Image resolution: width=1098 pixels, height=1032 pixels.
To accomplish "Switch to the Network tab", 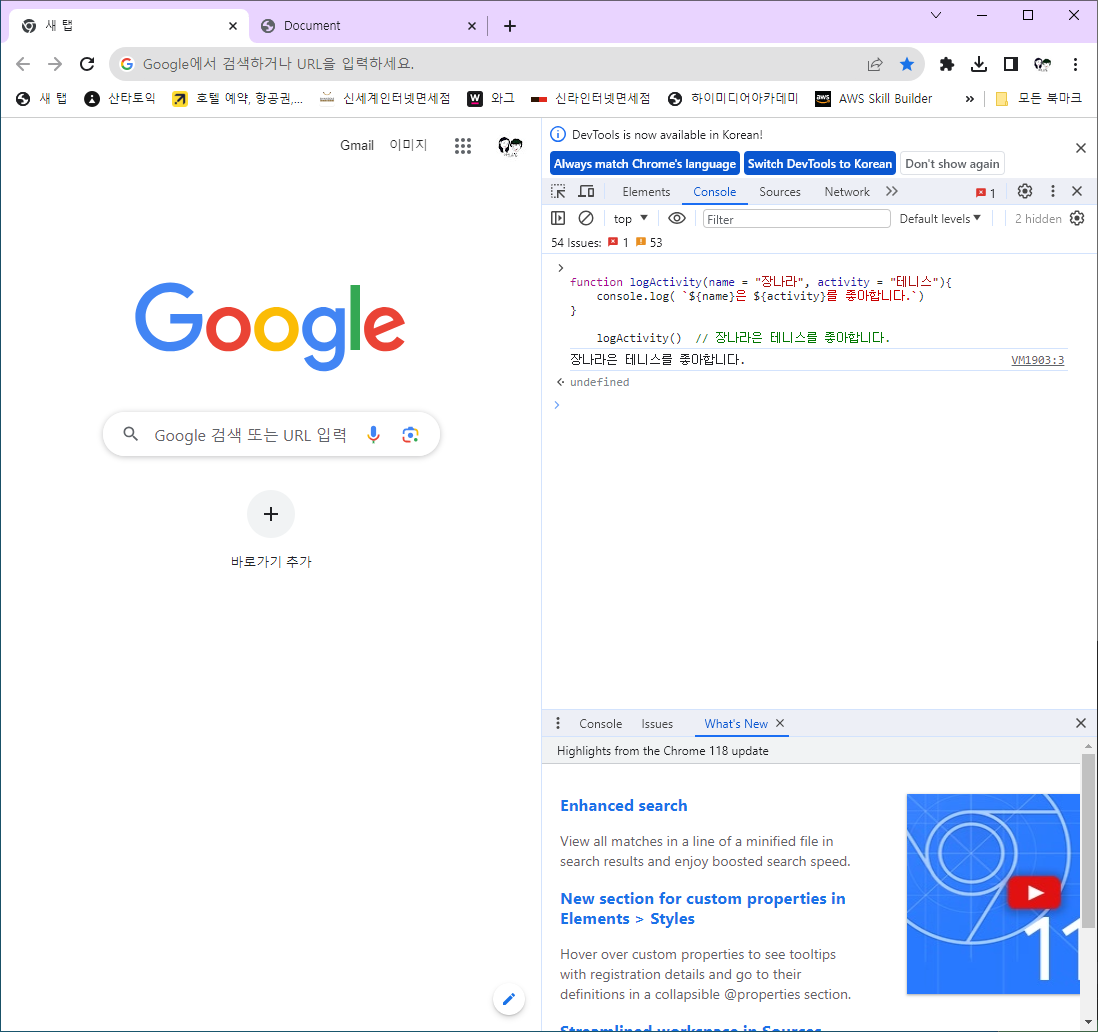I will (847, 192).
